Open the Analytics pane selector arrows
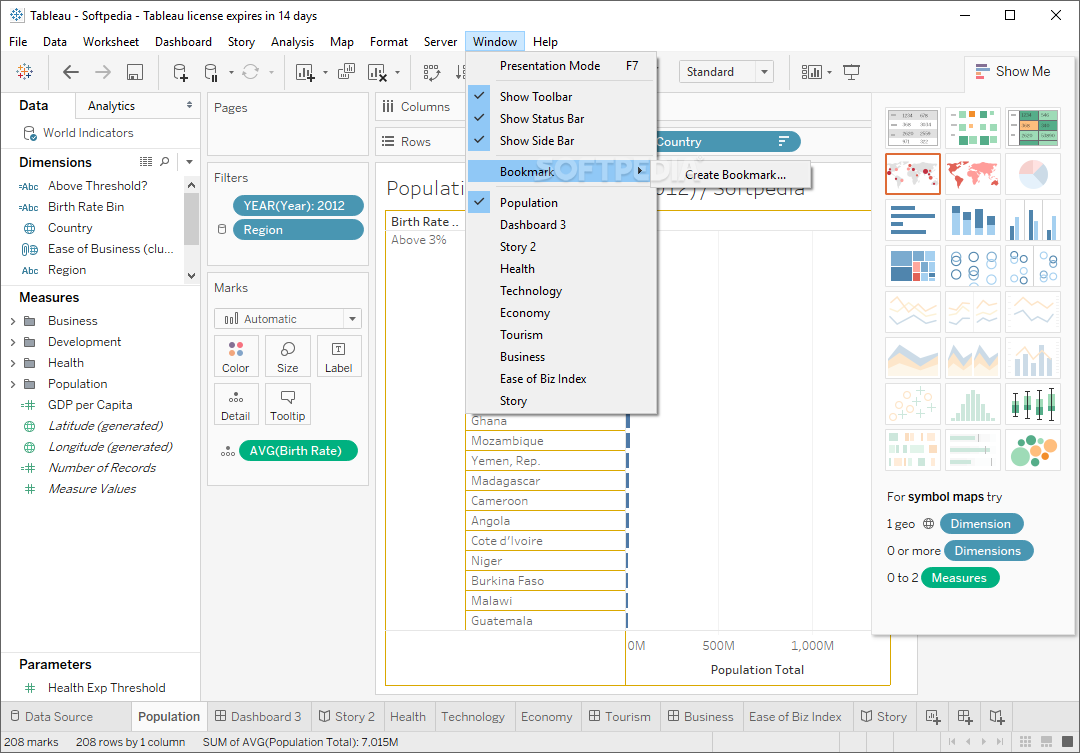The height and width of the screenshot is (753, 1080). (189, 105)
